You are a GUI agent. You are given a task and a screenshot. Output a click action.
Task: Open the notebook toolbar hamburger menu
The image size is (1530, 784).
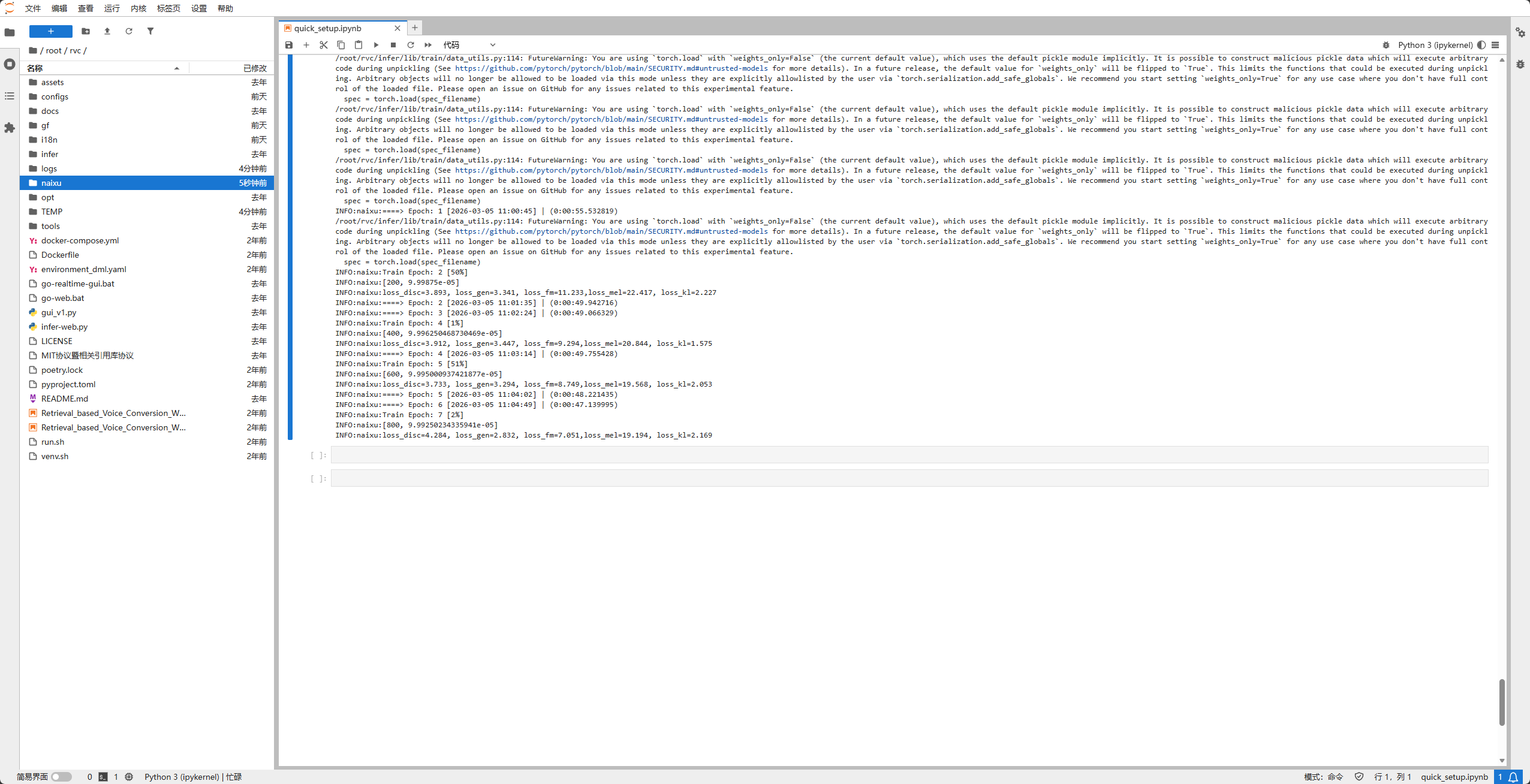pos(1495,45)
